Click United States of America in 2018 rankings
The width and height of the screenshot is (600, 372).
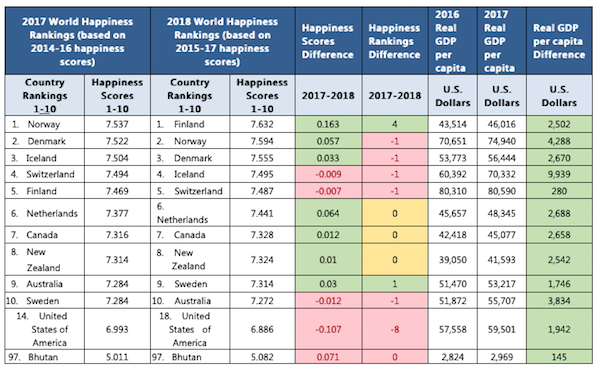click(190, 329)
